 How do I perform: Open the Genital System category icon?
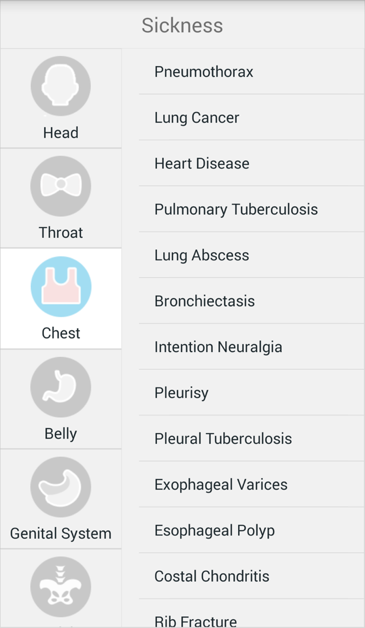pyautogui.click(x=60, y=487)
